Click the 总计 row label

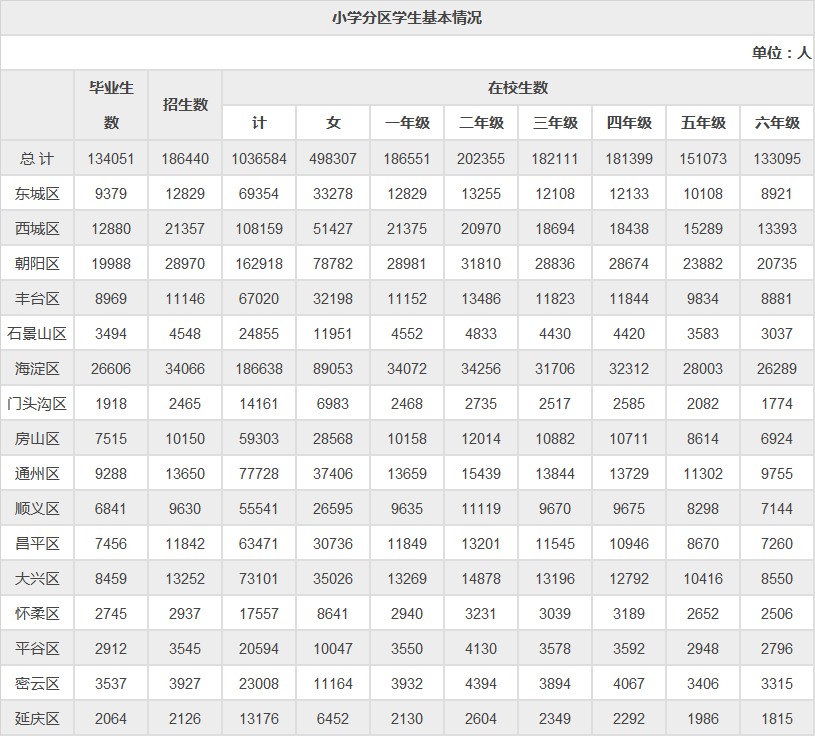click(37, 159)
